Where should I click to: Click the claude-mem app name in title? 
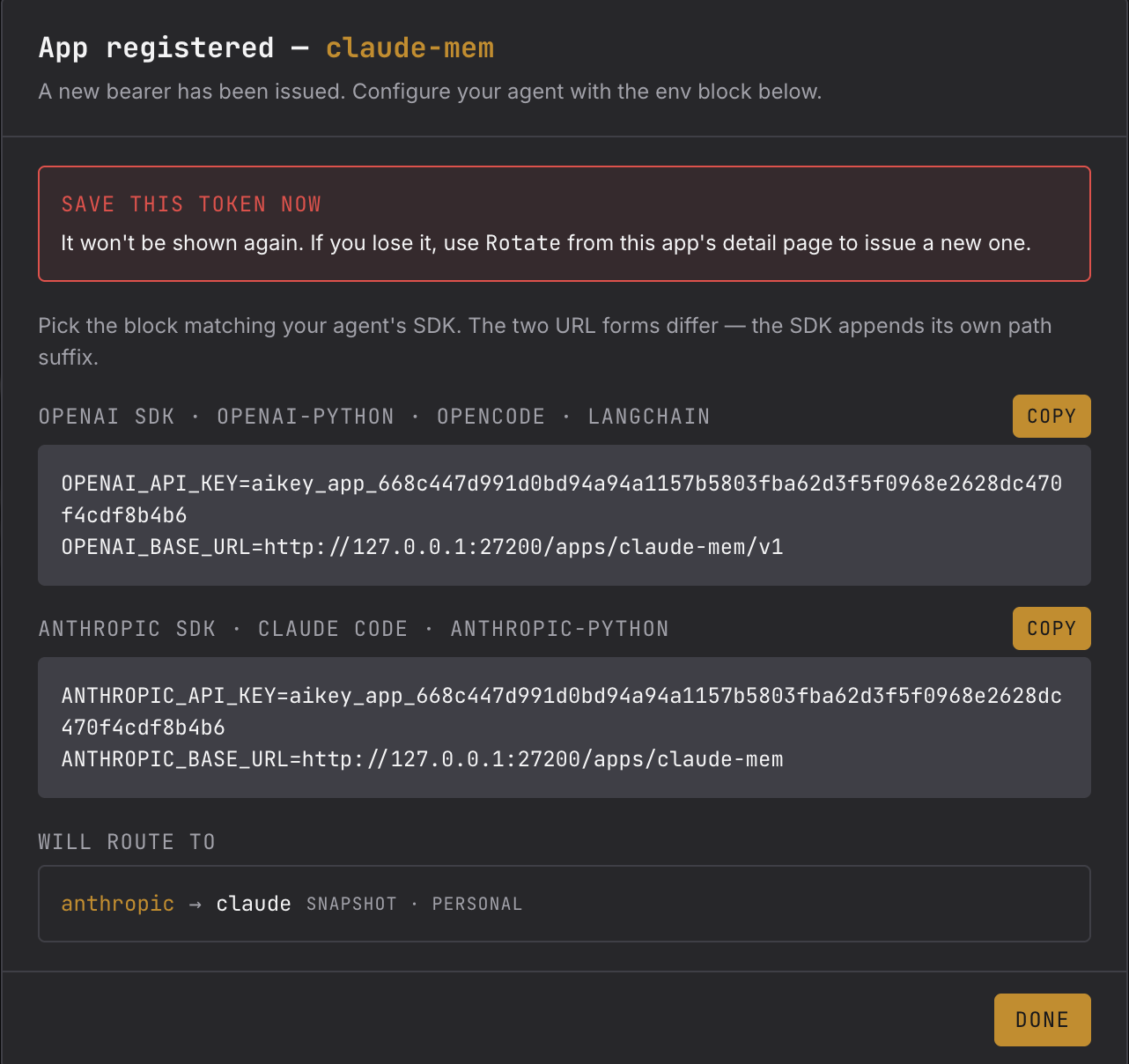(410, 48)
